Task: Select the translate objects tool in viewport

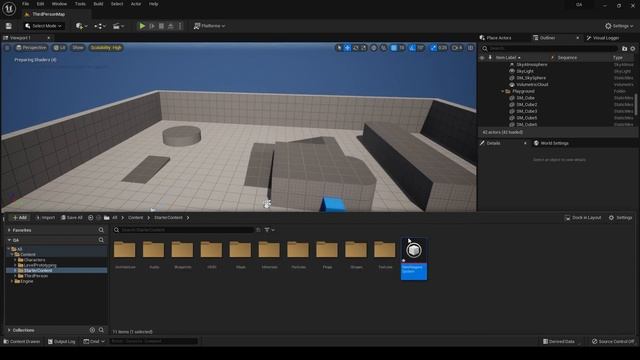Action: click(x=347, y=48)
